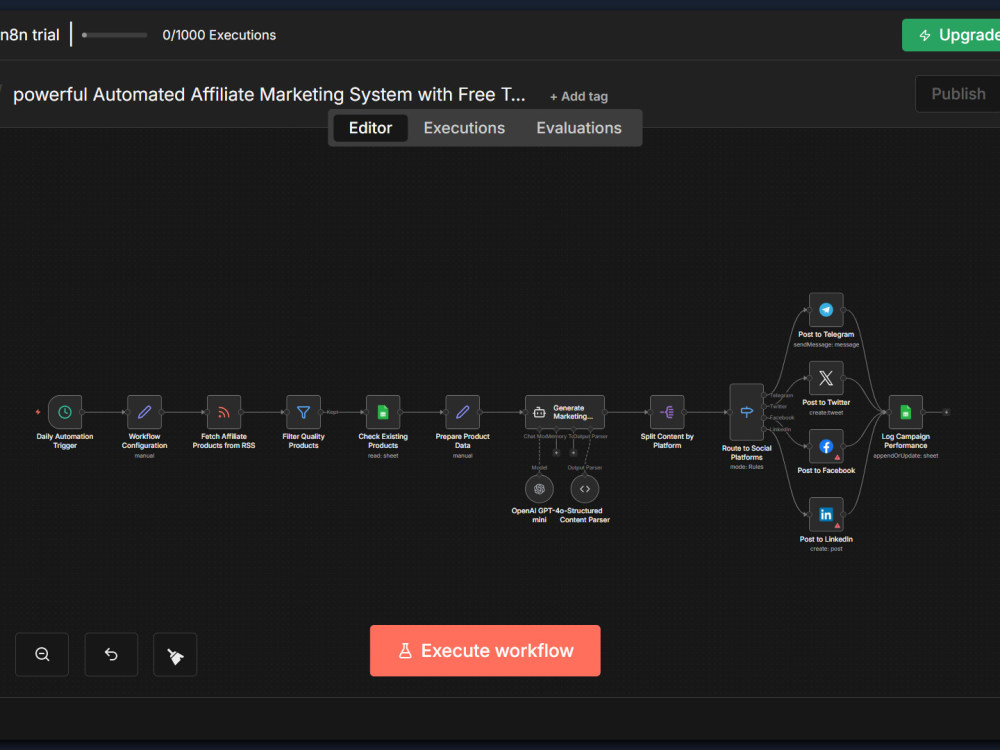
Task: Click the undo arrow canvas button
Action: pyautogui.click(x=111, y=654)
